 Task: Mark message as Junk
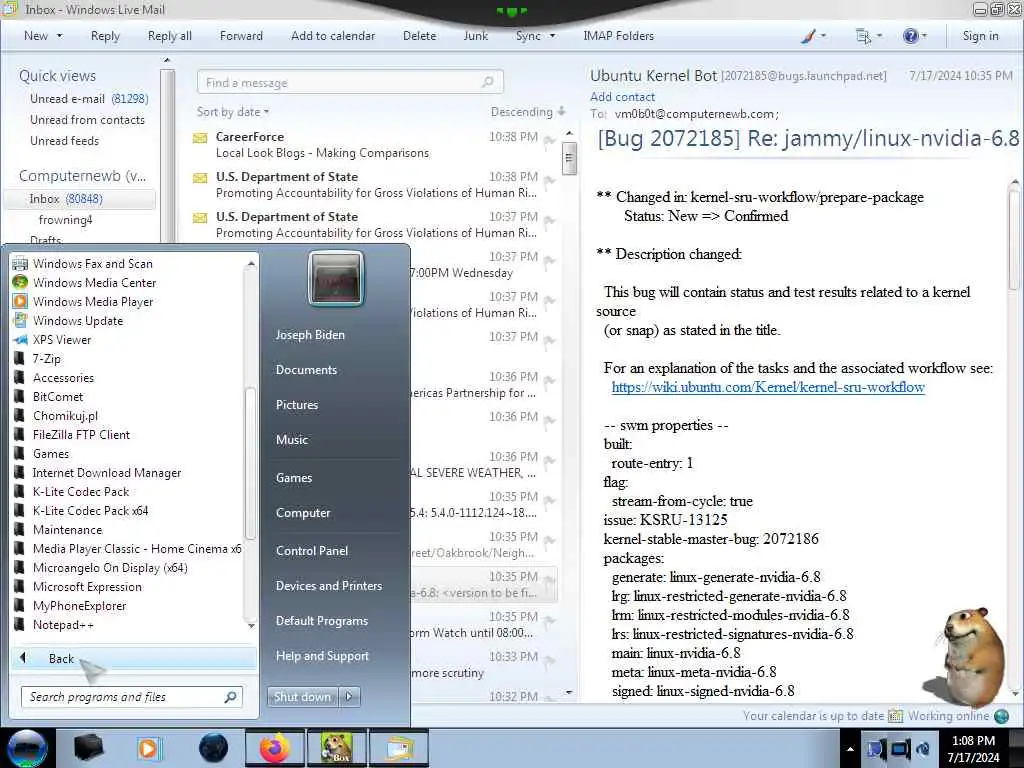tap(475, 36)
